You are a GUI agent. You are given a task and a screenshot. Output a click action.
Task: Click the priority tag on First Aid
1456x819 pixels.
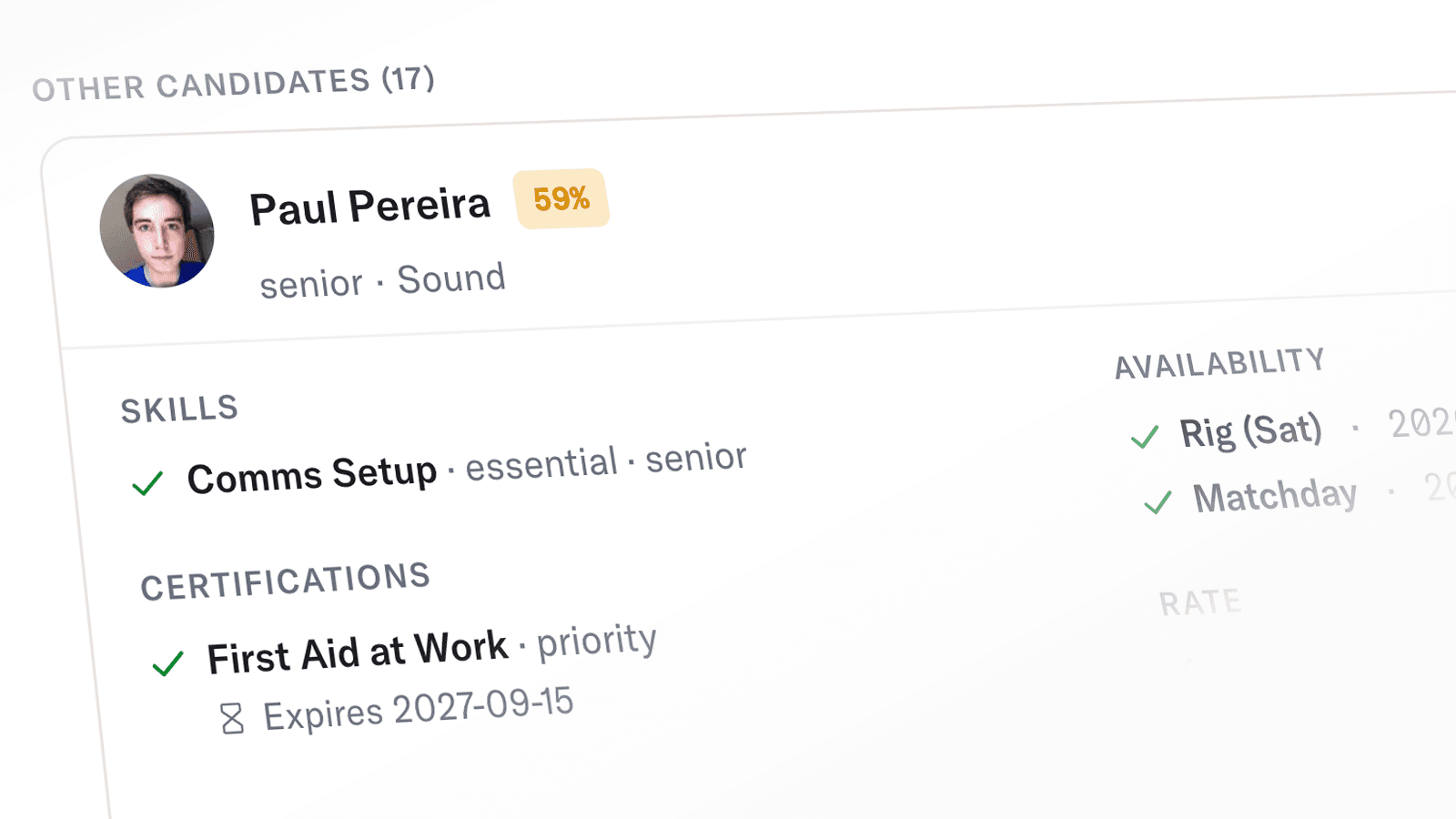597,641
